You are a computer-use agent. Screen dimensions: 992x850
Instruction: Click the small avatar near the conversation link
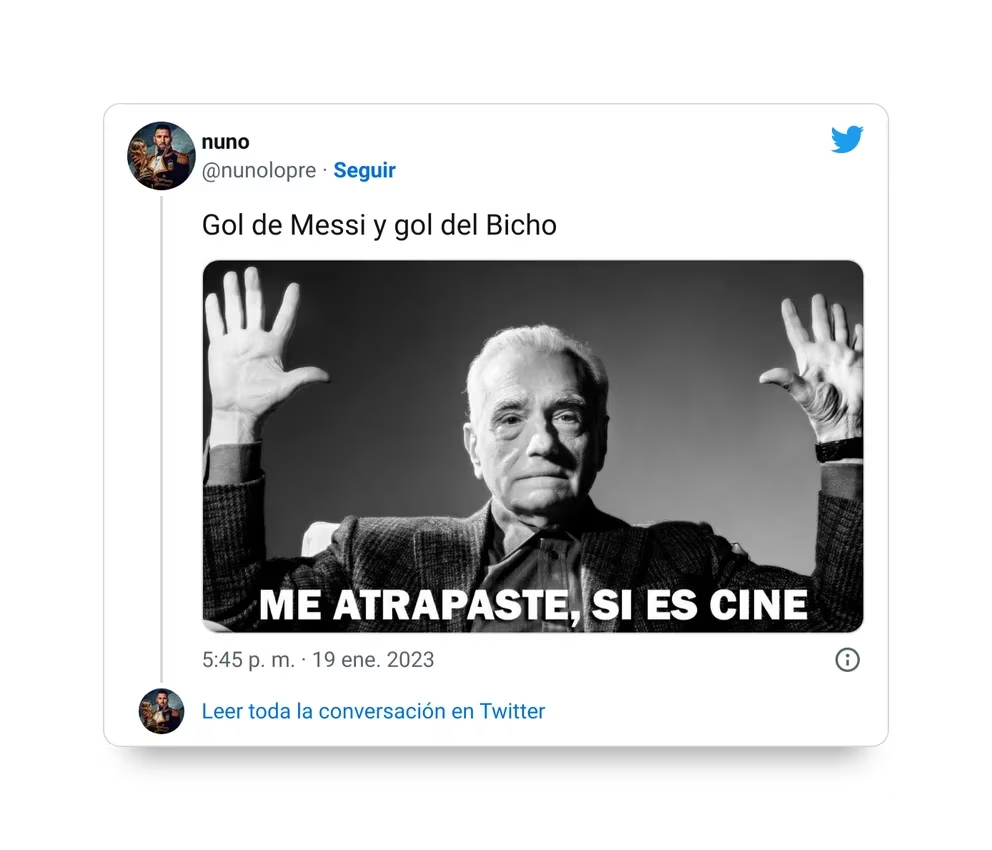point(161,711)
